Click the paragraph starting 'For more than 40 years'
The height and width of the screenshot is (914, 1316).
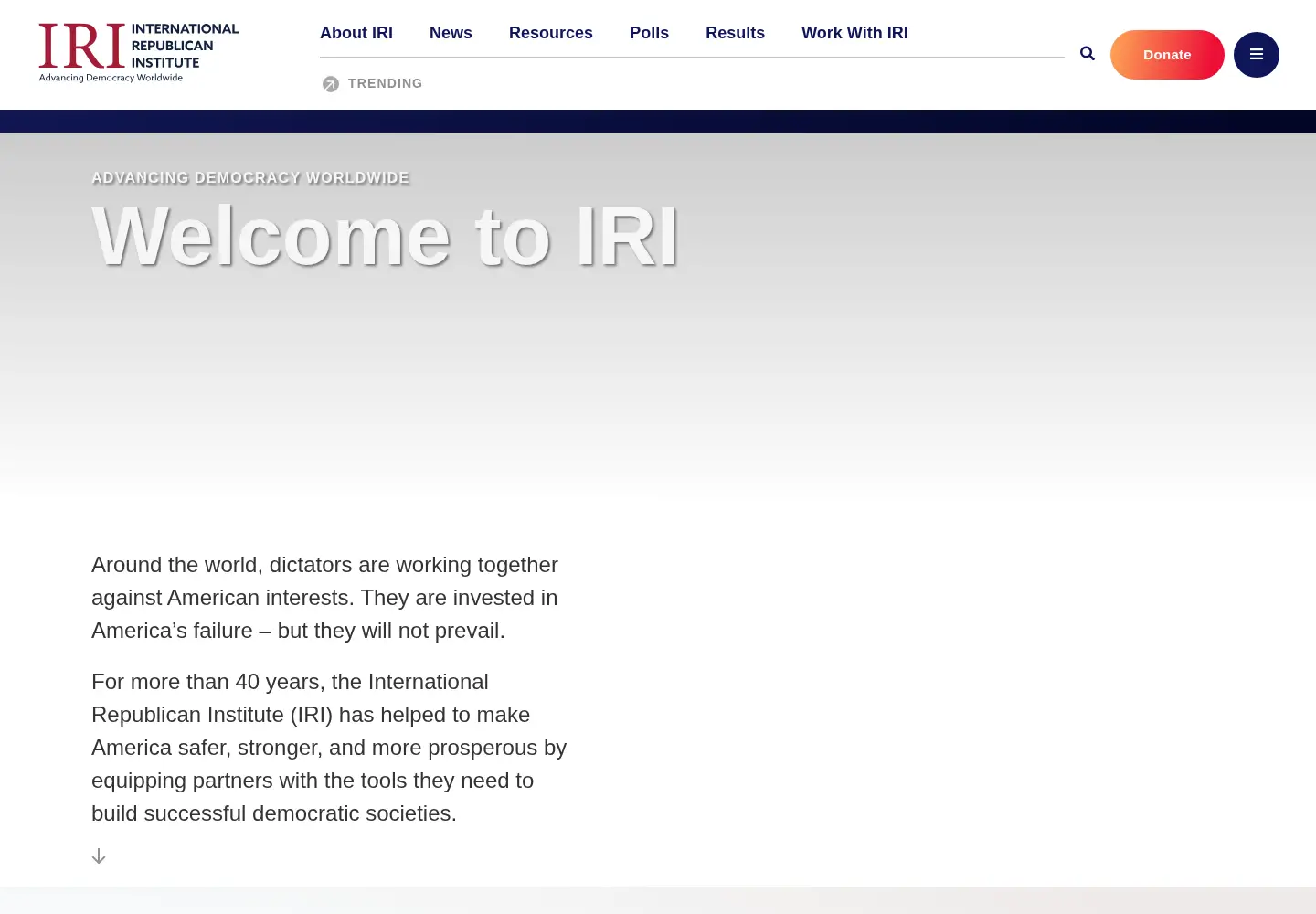[329, 748]
